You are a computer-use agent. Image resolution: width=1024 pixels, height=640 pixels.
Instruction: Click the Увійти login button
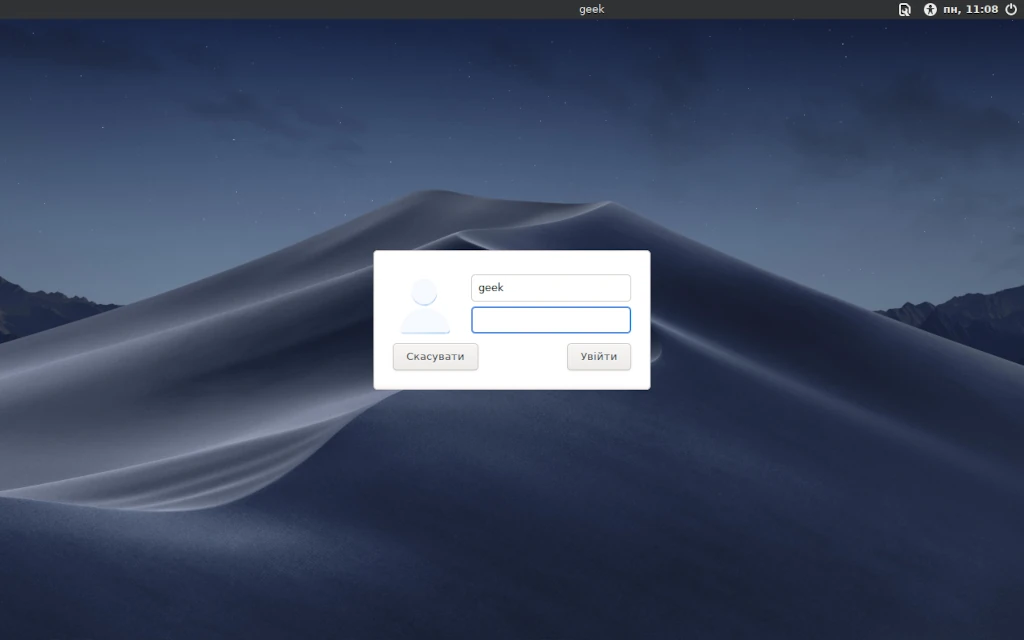[599, 357]
